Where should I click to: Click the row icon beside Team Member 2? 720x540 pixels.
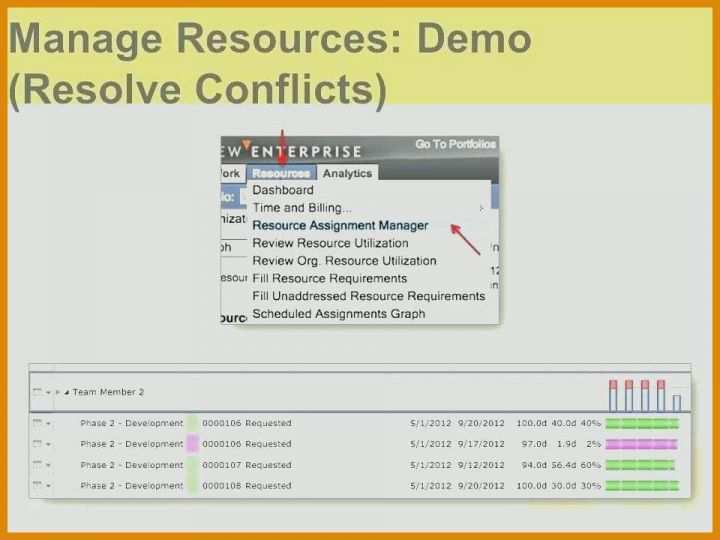pos(37,392)
